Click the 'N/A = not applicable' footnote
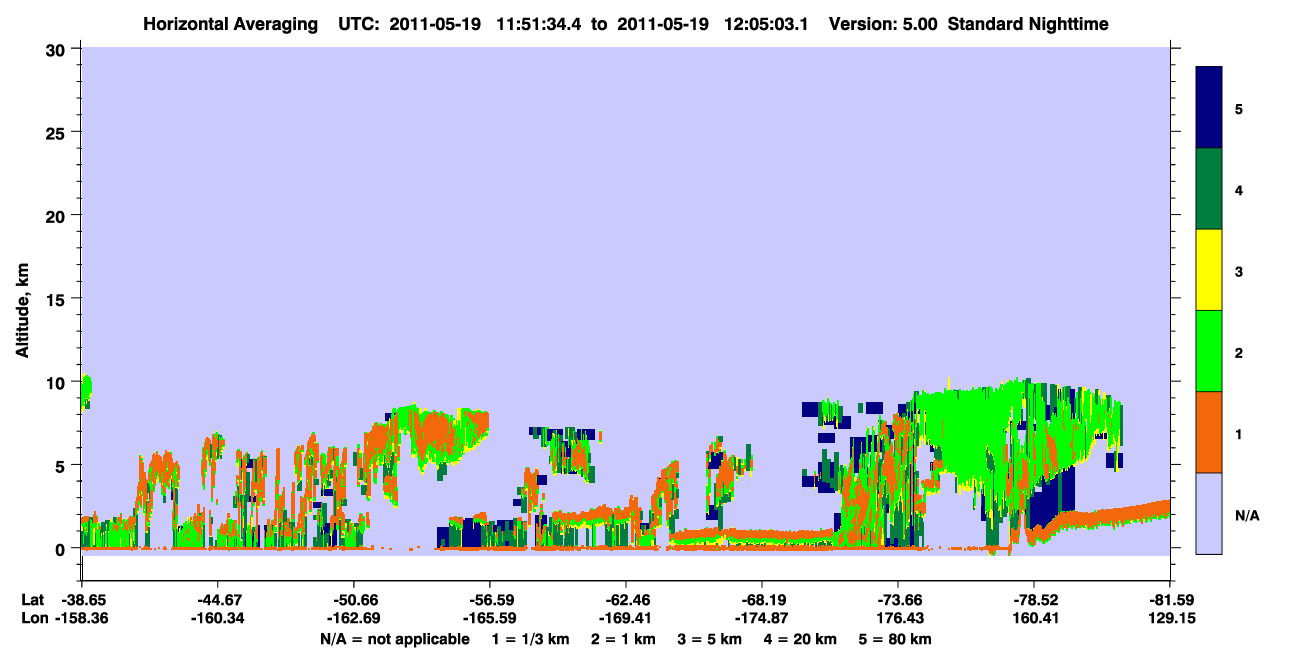This screenshot has height=667, width=1300. (x=395, y=639)
